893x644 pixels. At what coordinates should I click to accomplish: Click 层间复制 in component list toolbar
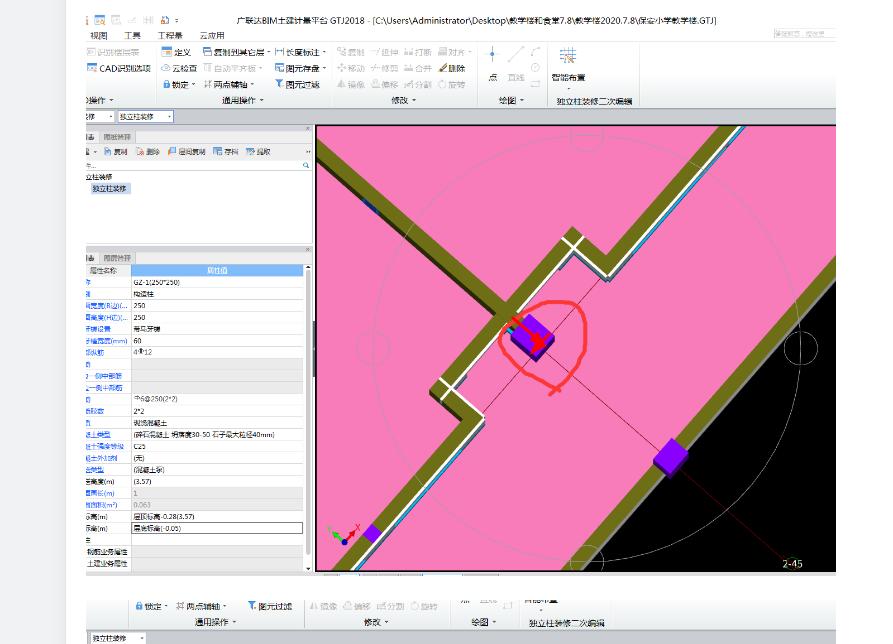(186, 152)
